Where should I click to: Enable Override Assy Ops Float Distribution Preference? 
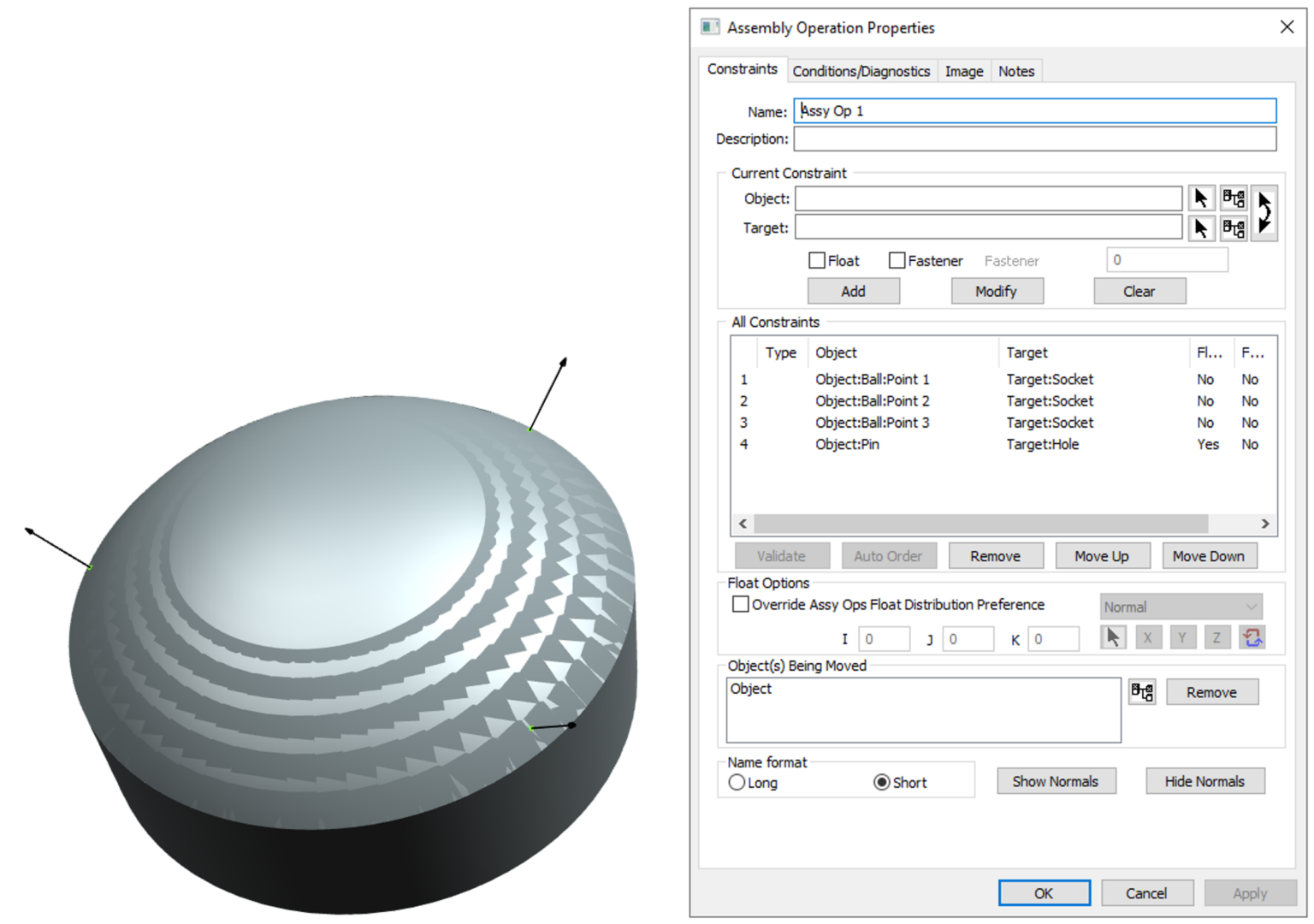pyautogui.click(x=740, y=604)
